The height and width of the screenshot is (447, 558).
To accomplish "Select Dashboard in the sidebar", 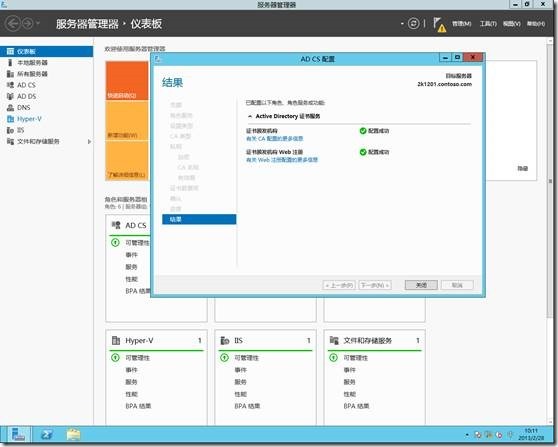I will 47,51.
